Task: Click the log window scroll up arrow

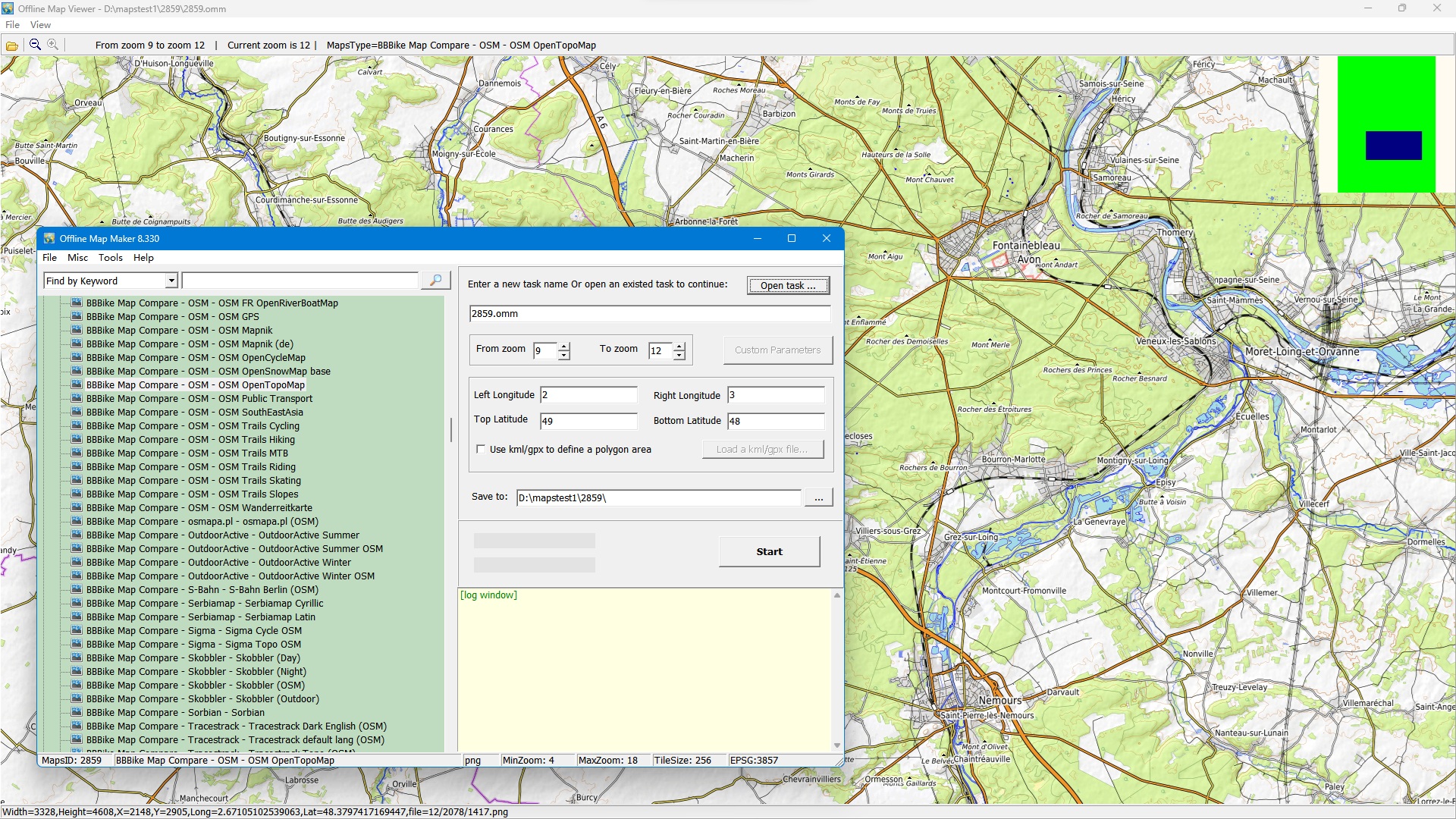Action: pyautogui.click(x=837, y=595)
